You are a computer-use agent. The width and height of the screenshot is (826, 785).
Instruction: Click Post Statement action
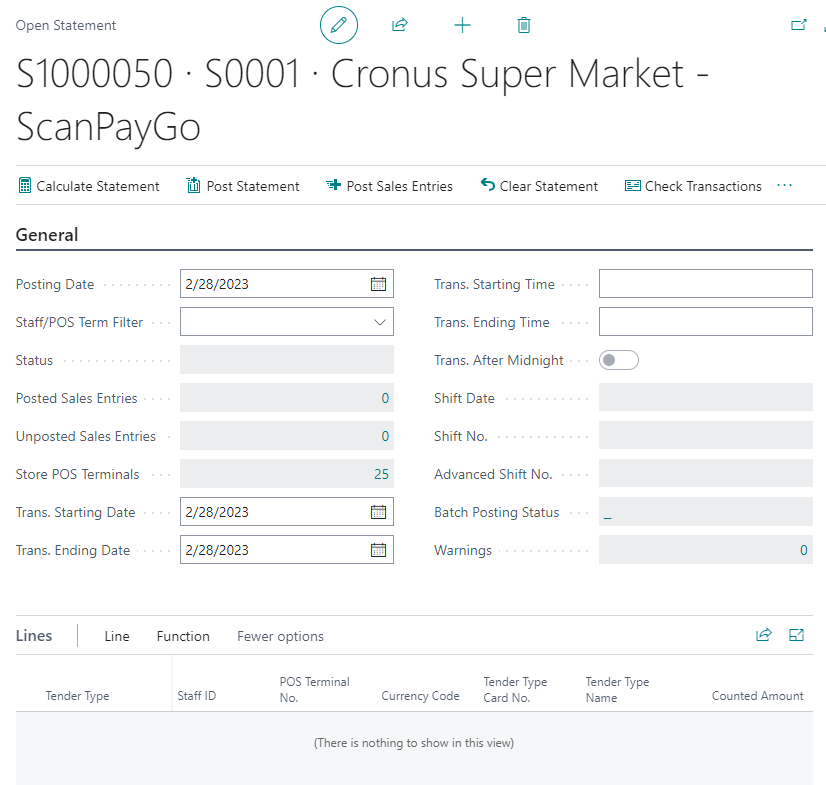click(243, 186)
